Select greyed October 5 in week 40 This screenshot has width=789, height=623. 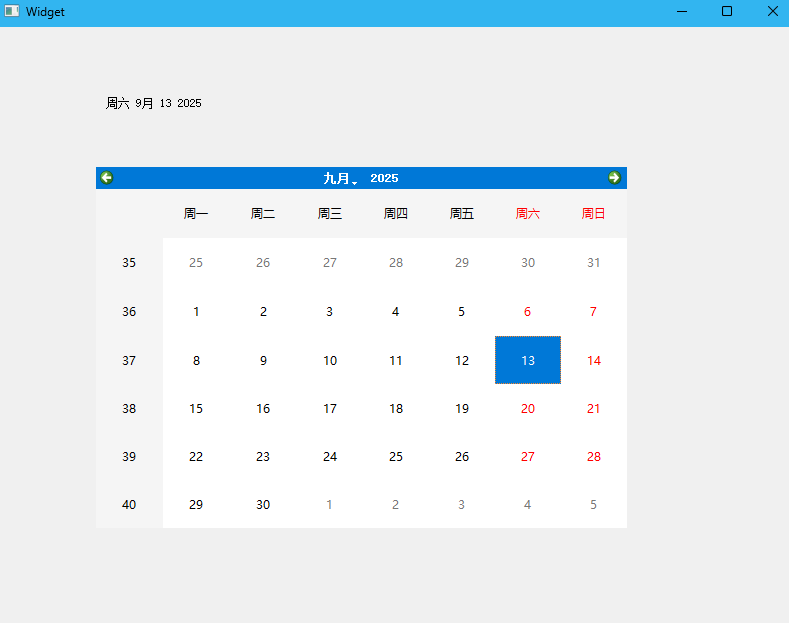point(593,504)
